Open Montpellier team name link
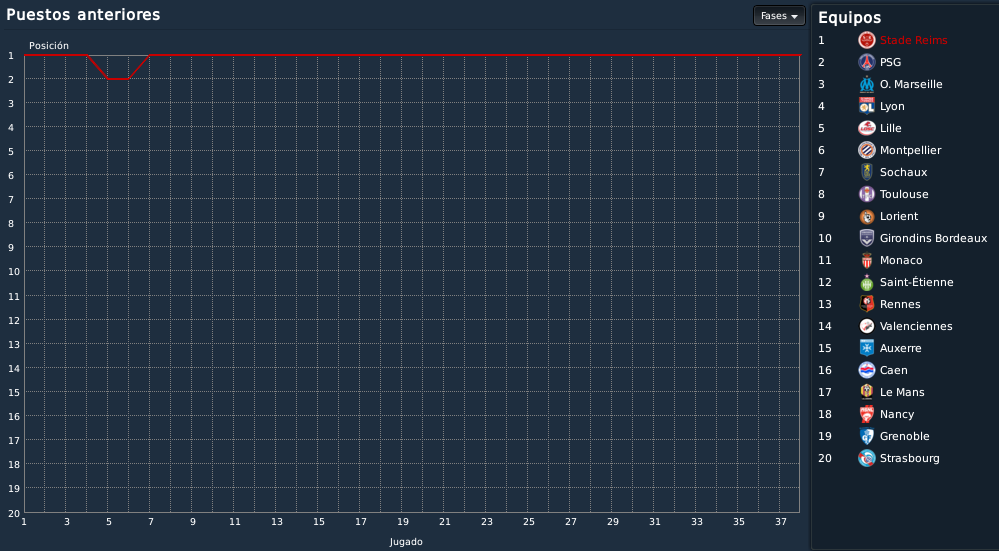Viewport: 999px width, 551px height. pos(910,150)
